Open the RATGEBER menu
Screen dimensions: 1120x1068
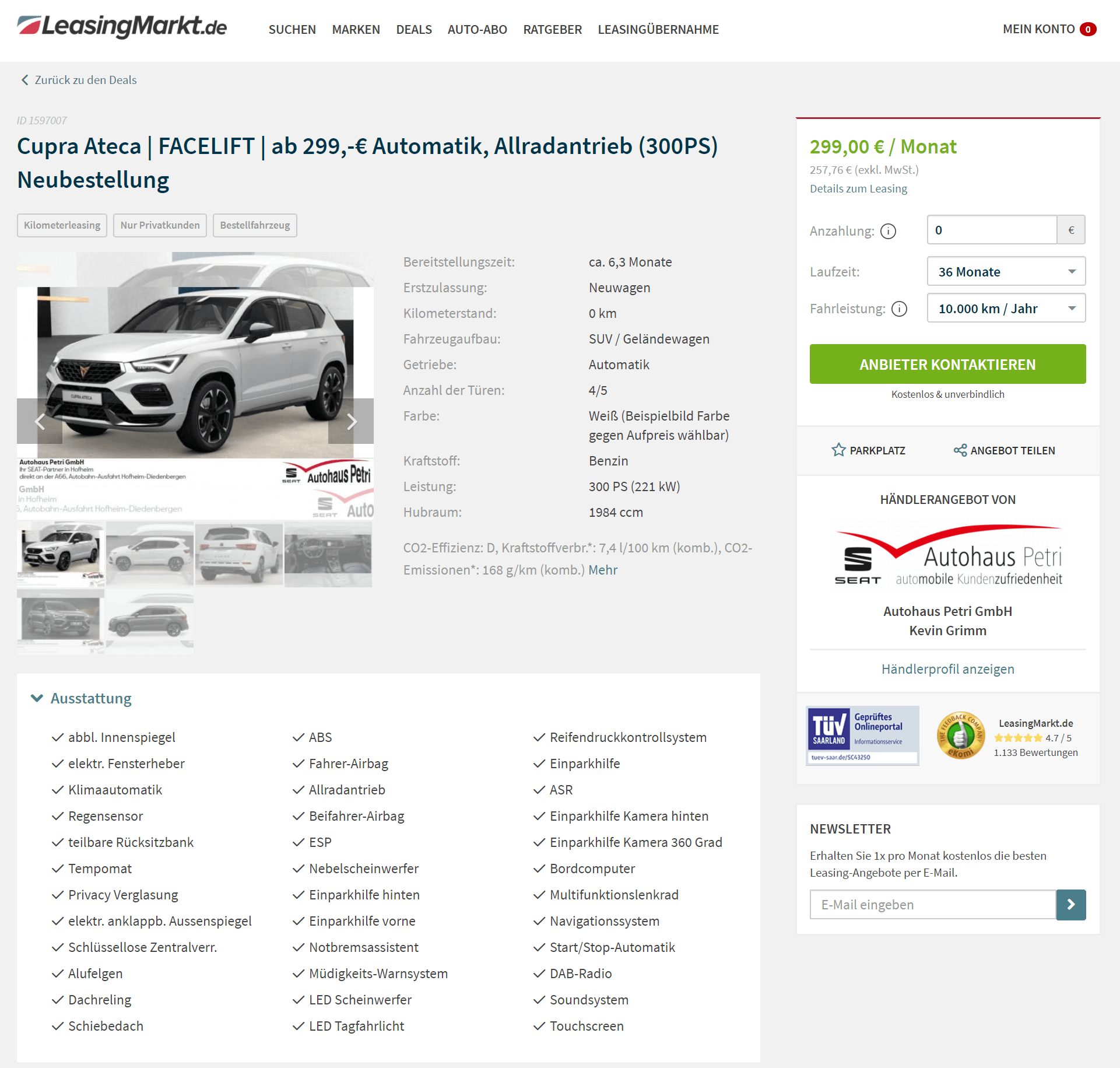pyautogui.click(x=552, y=29)
